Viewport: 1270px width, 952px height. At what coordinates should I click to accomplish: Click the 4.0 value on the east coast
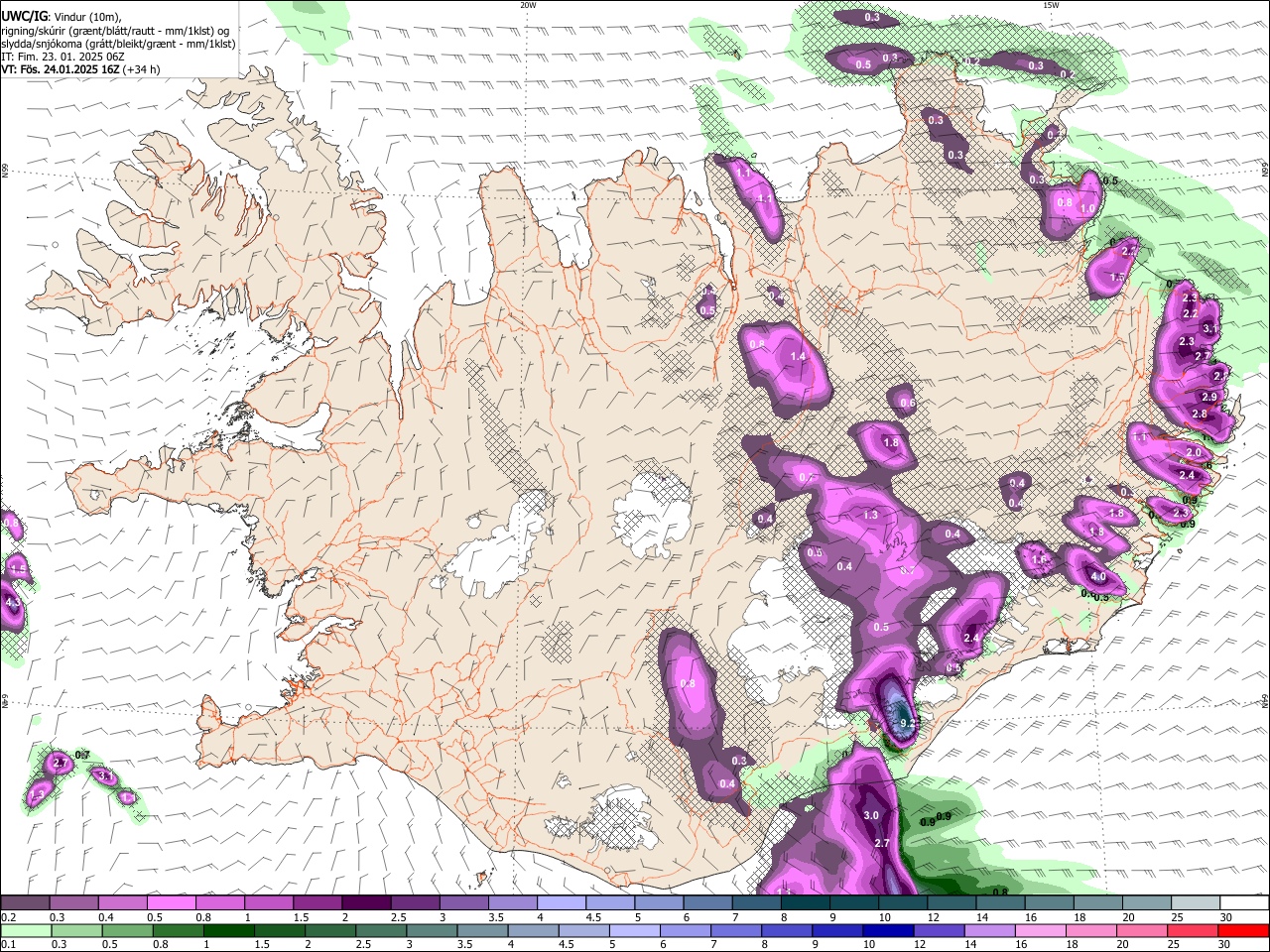(x=1097, y=577)
